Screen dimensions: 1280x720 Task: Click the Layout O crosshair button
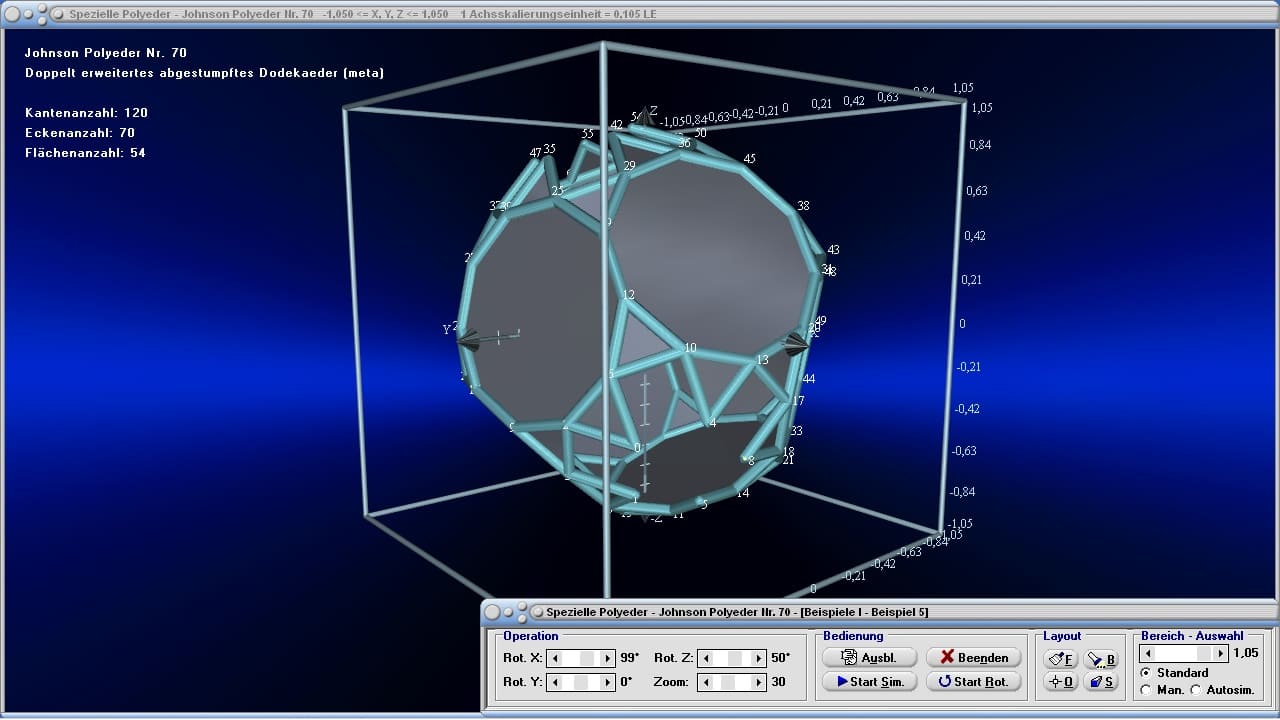point(1061,682)
